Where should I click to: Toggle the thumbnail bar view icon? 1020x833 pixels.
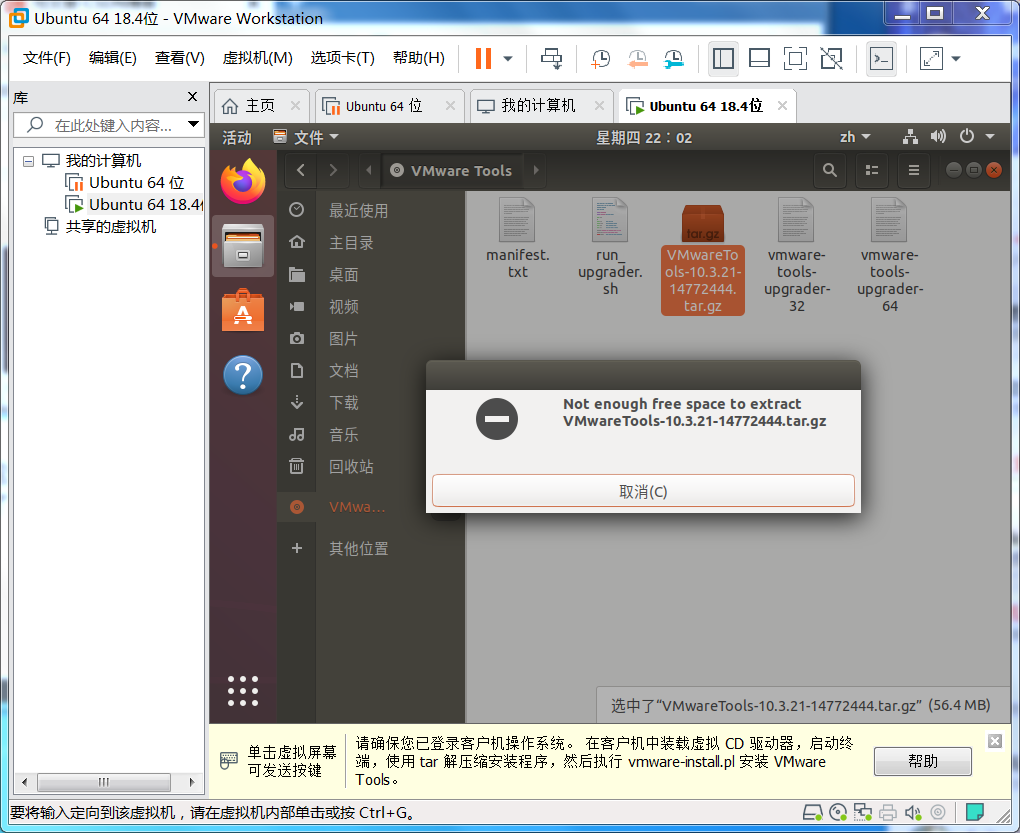[x=759, y=59]
